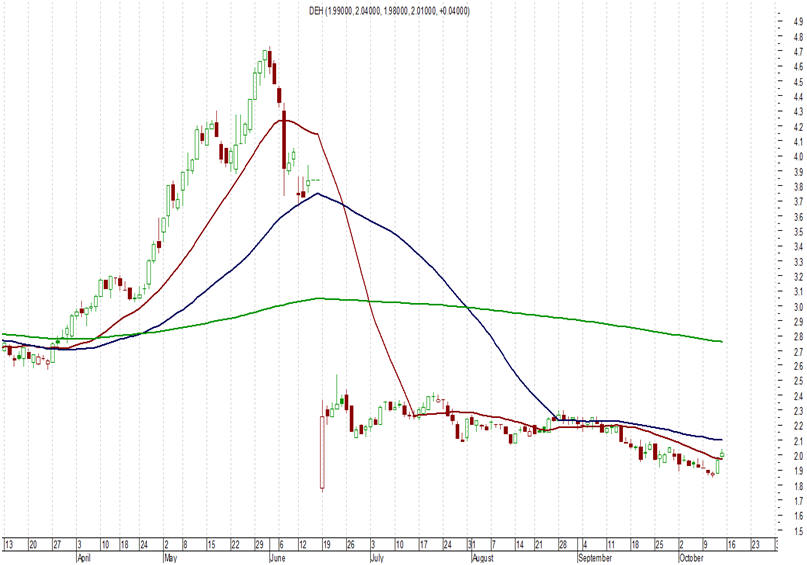Screen dimensions: 807x565
Task: Click the 8 date axis label
Action: click(x=186, y=544)
